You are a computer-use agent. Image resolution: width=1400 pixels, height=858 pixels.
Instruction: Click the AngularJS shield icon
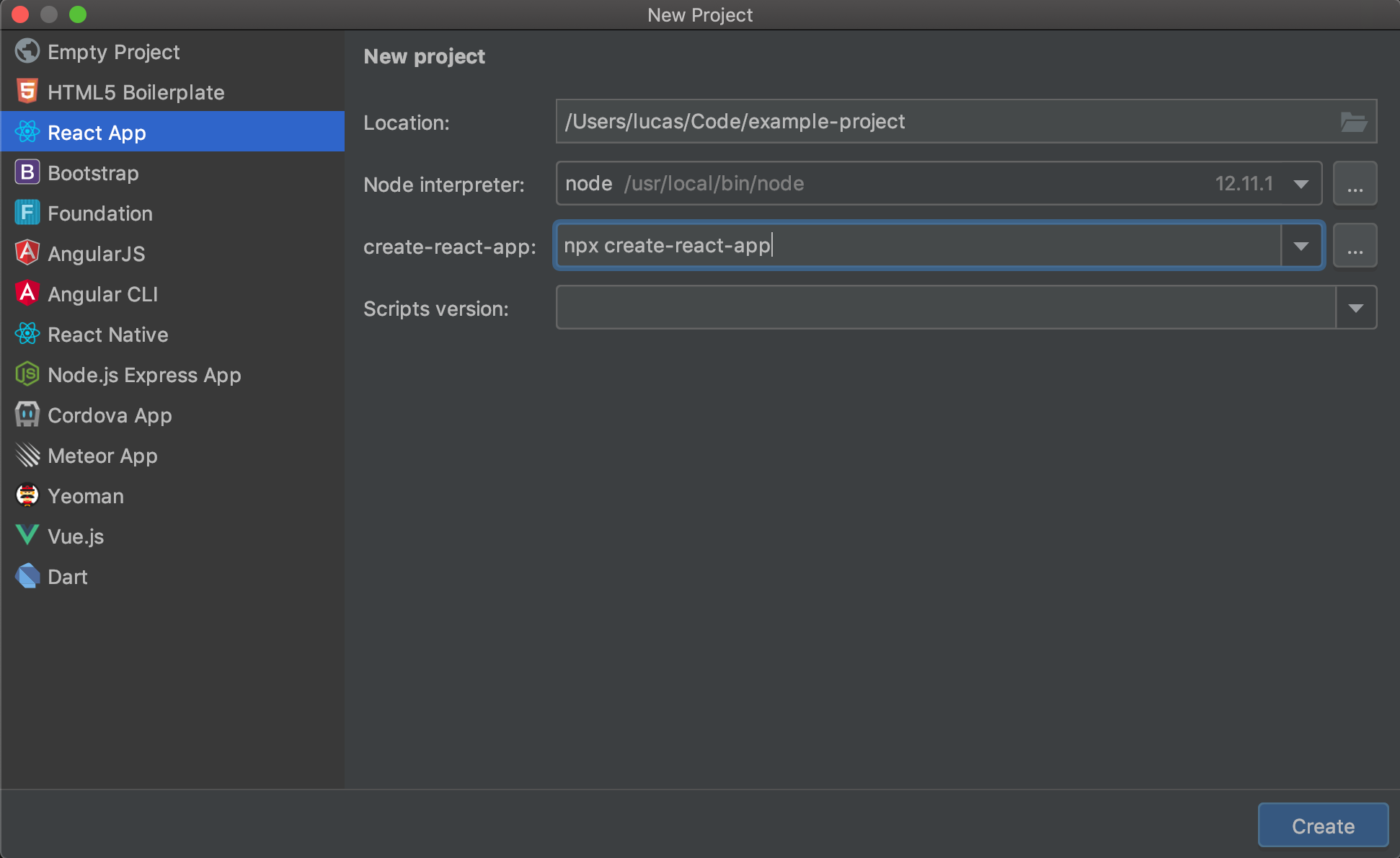click(x=27, y=253)
